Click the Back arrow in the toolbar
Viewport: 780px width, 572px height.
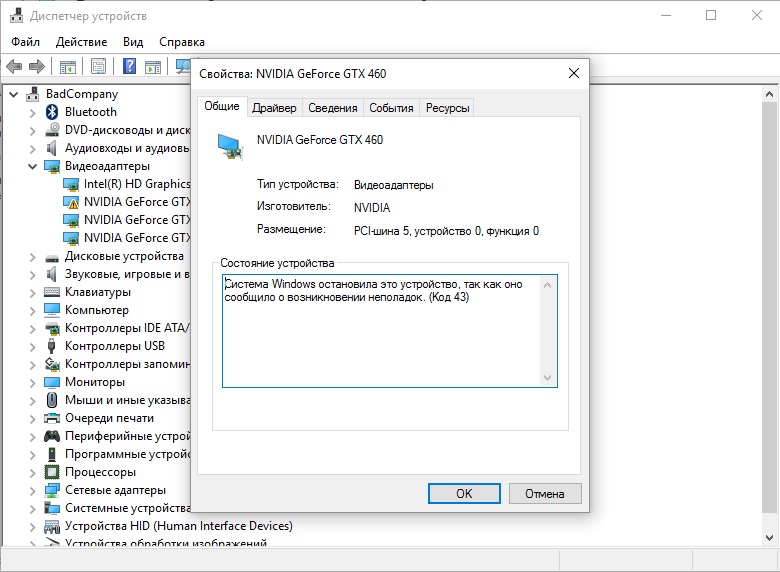14,67
